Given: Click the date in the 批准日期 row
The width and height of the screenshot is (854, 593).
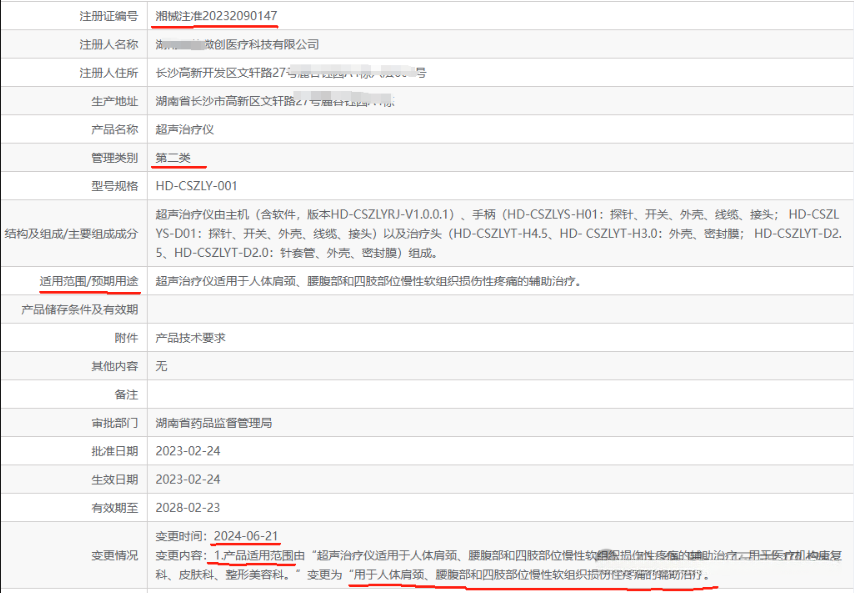Looking at the screenshot, I should pos(189,451).
